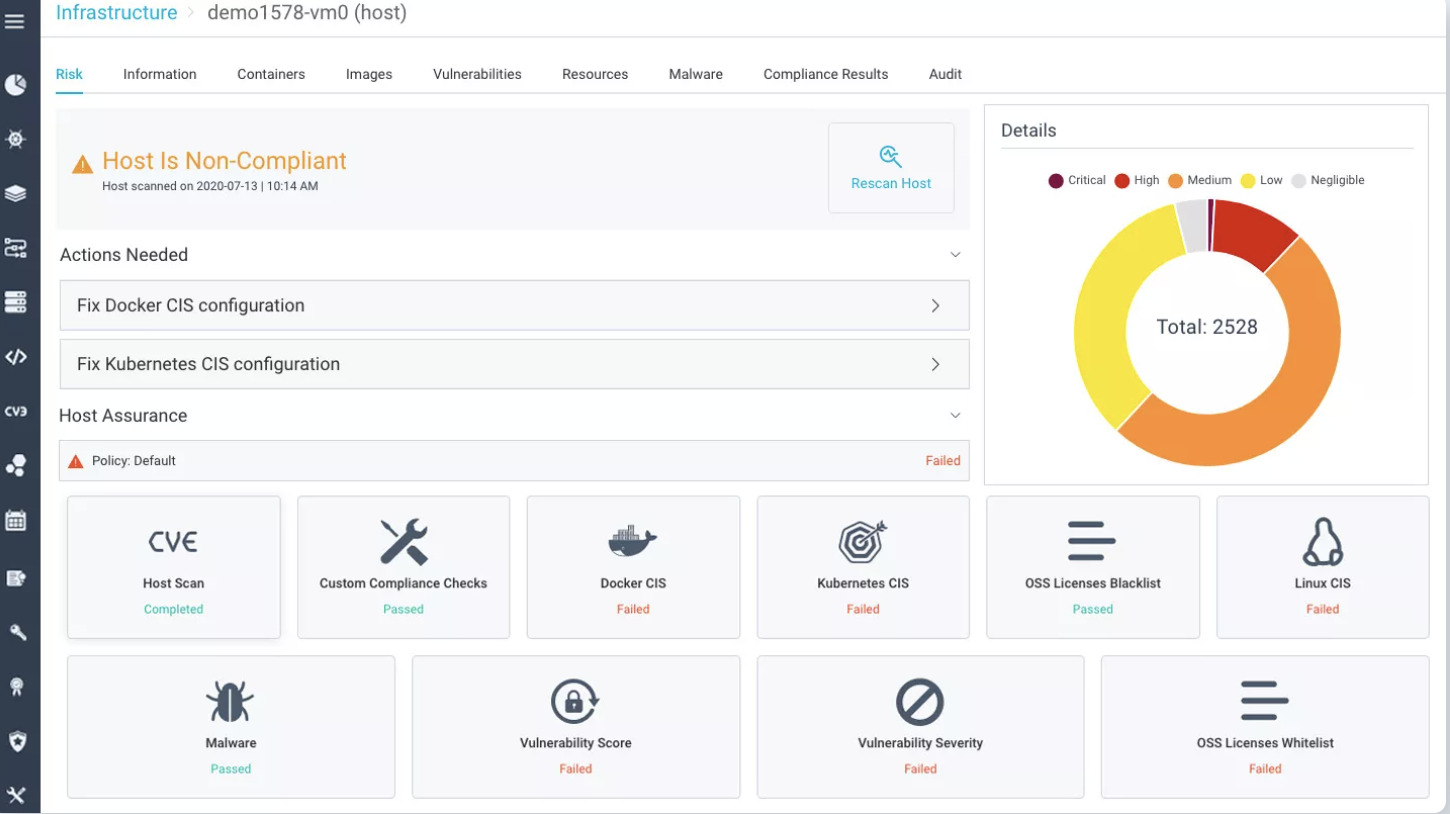Expand Fix Kubernetes CIS configuration details
This screenshot has height=814, width=1450.
coord(936,364)
